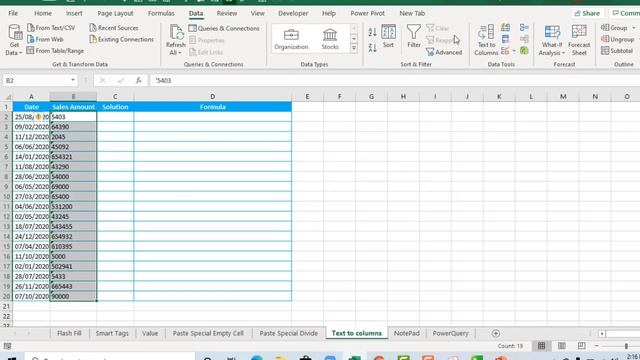Open the Page Layout tab

click(115, 13)
